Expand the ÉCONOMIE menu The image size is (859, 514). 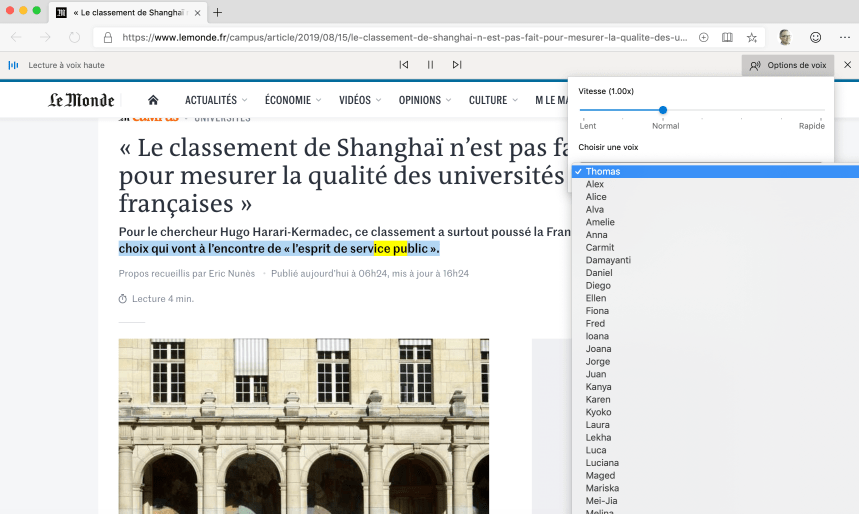pos(293,100)
